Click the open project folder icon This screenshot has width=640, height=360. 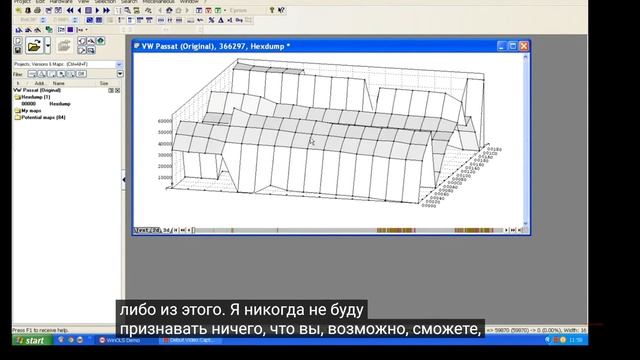point(34,46)
